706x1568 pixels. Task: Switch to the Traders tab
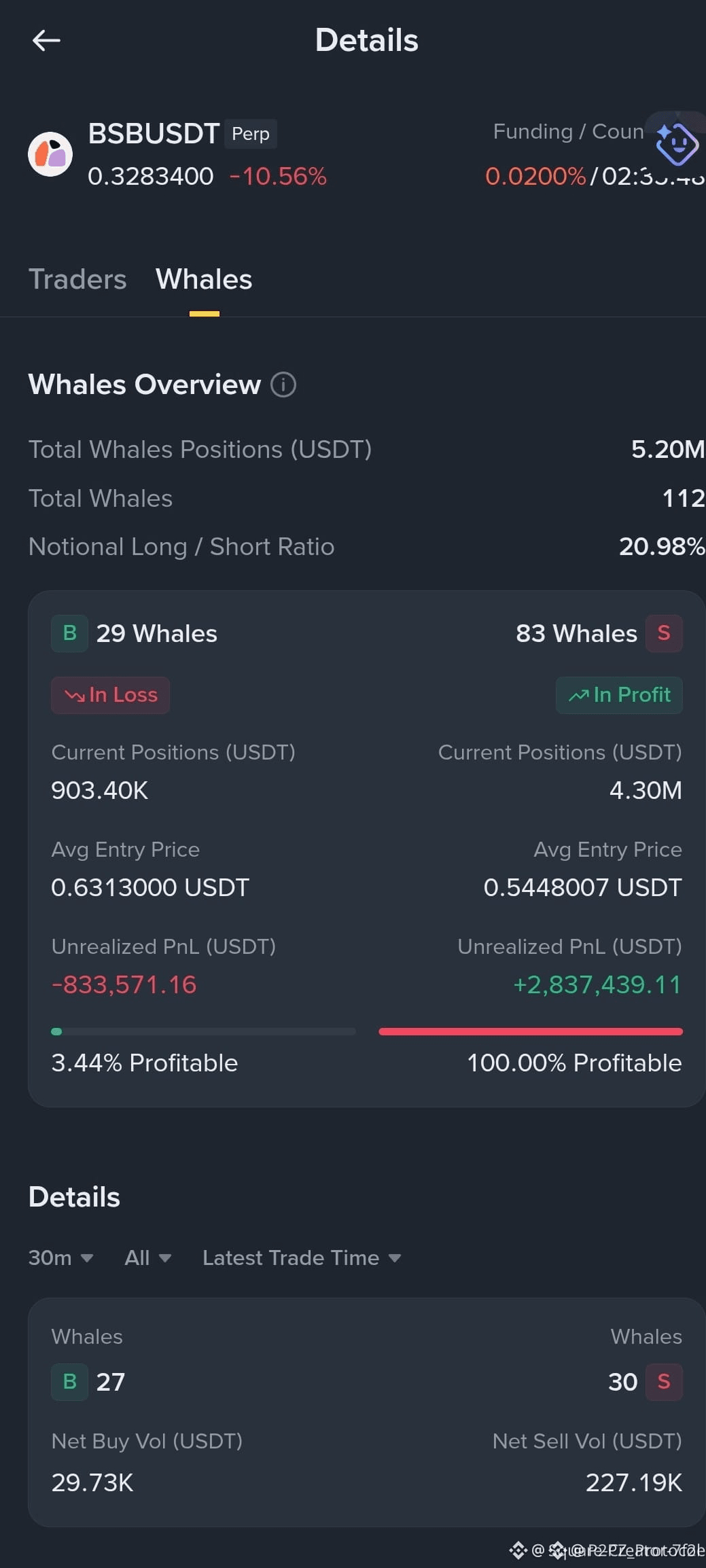(77, 279)
